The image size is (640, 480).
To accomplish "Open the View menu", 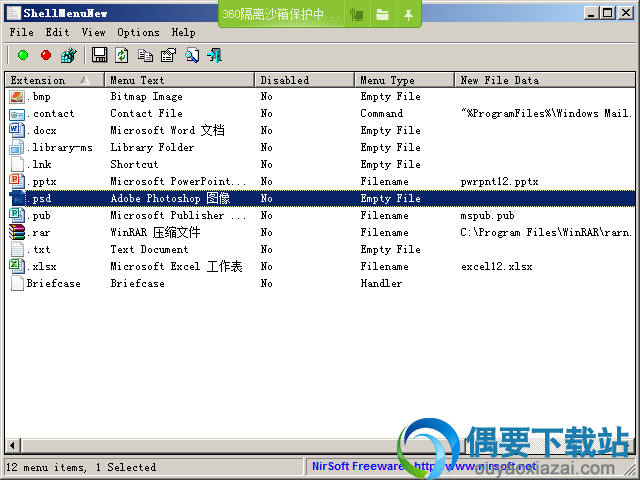I will 93,32.
